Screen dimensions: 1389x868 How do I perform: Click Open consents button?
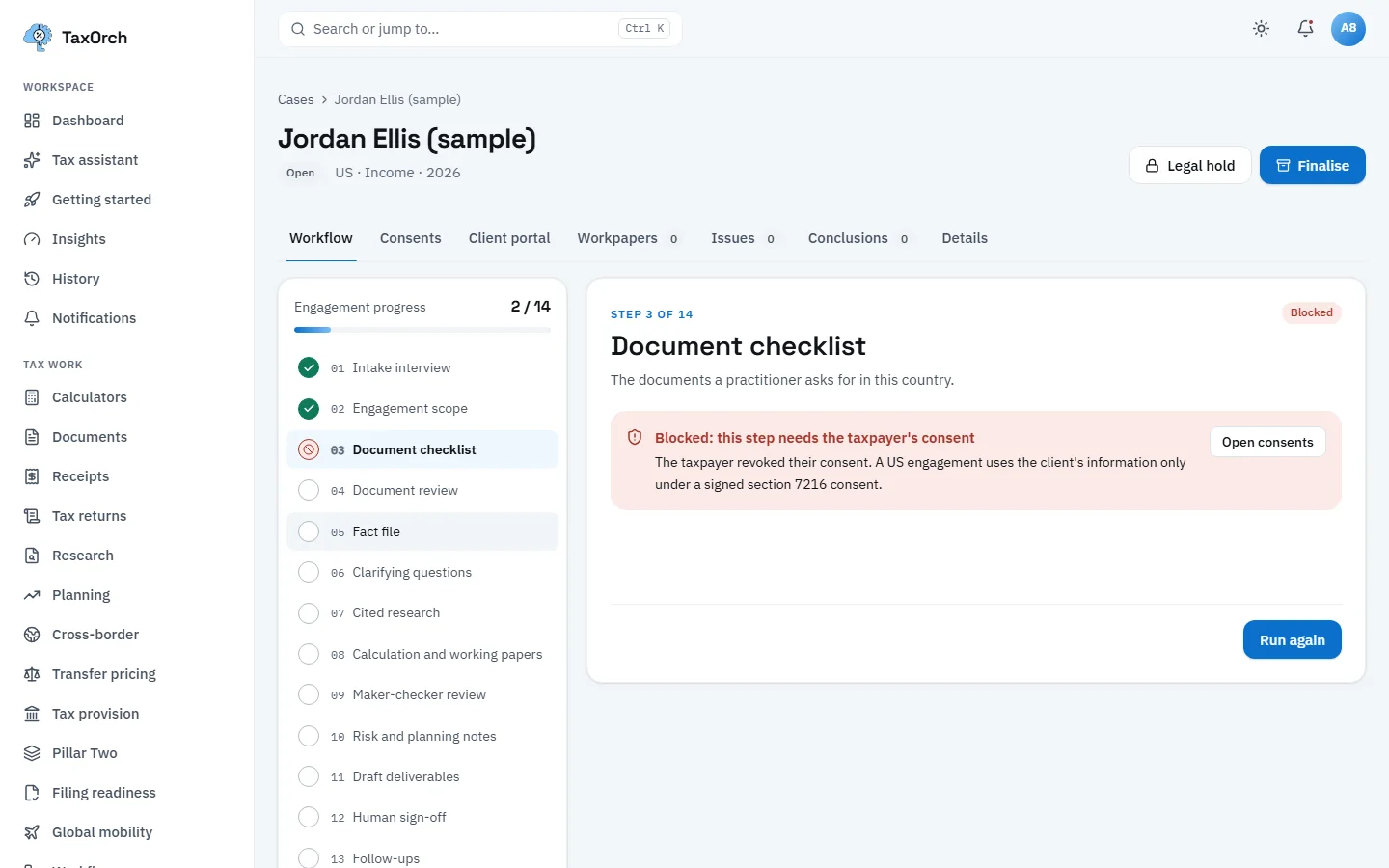[1267, 442]
